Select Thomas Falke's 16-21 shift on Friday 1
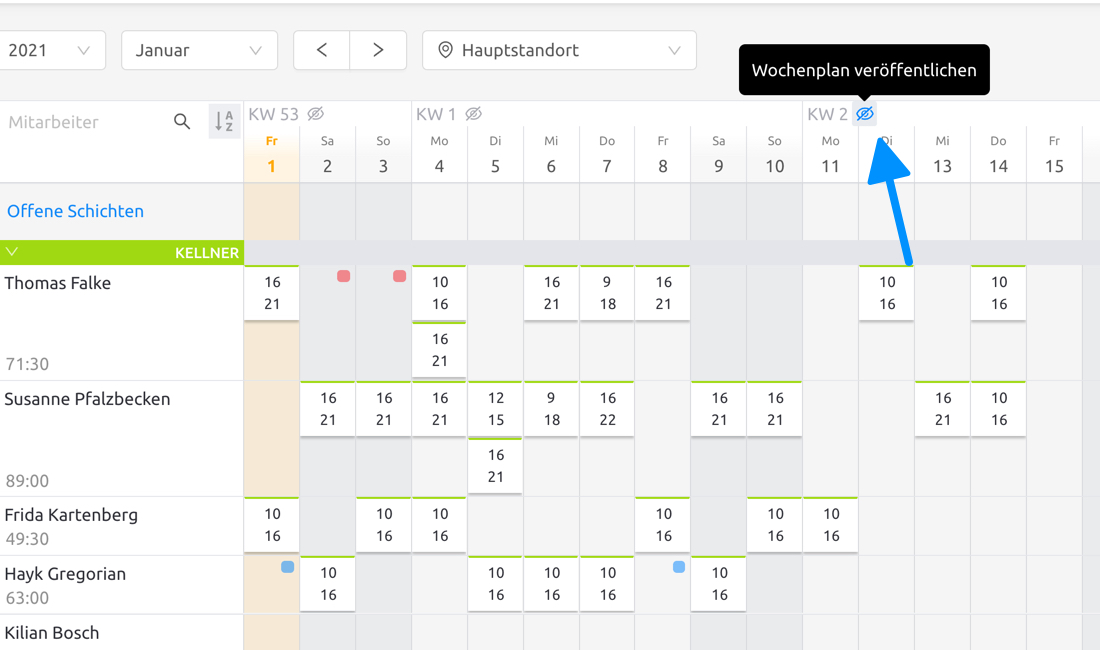The image size is (1100, 650). click(271, 292)
